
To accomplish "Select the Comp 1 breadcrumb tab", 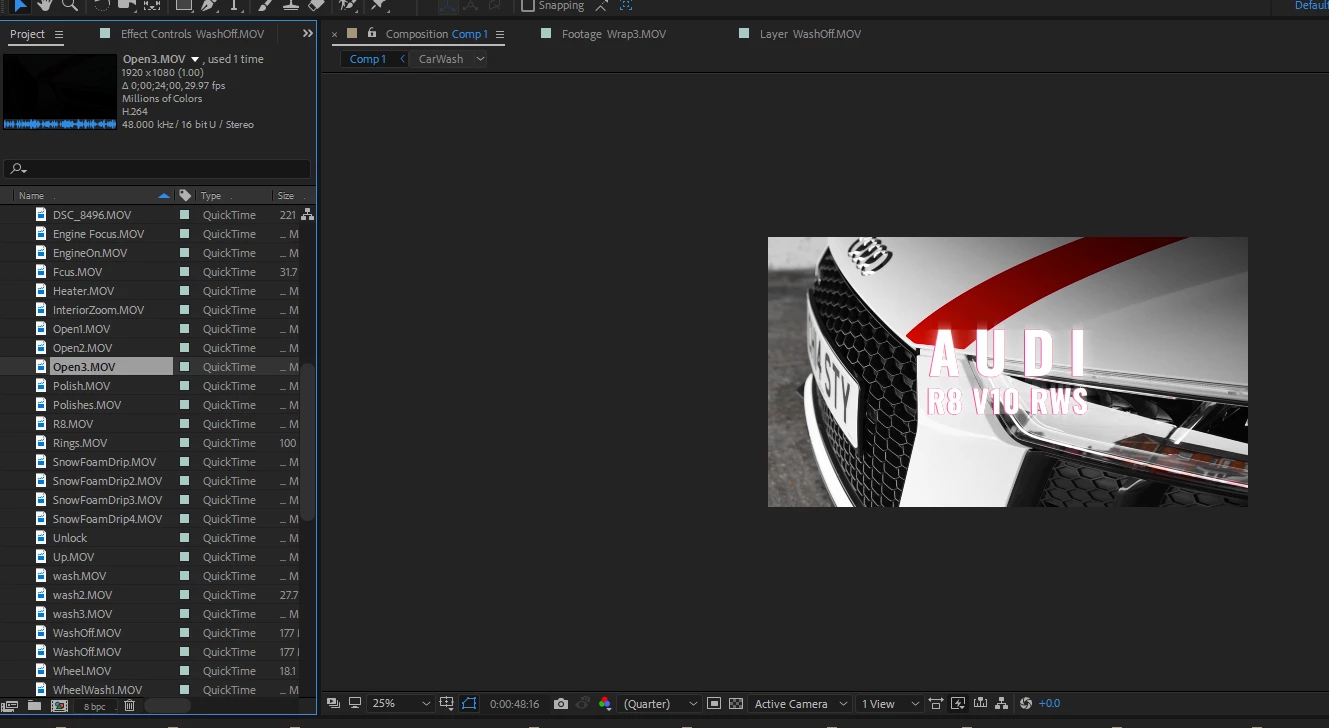I will [x=368, y=59].
